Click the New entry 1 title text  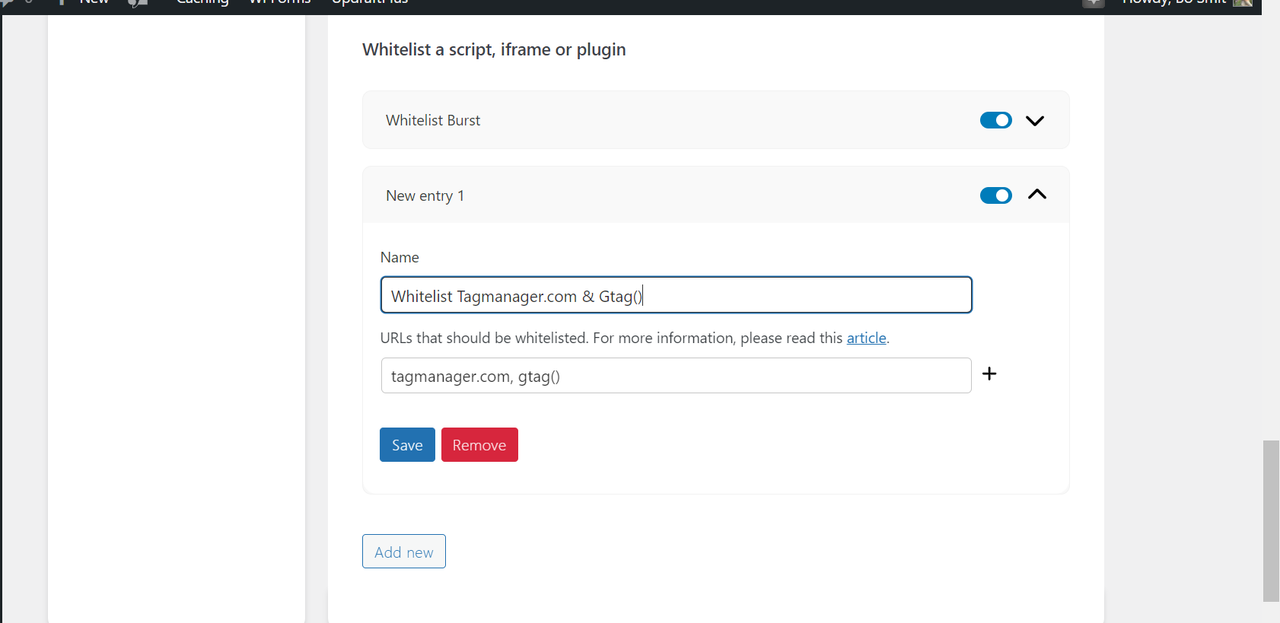(425, 196)
